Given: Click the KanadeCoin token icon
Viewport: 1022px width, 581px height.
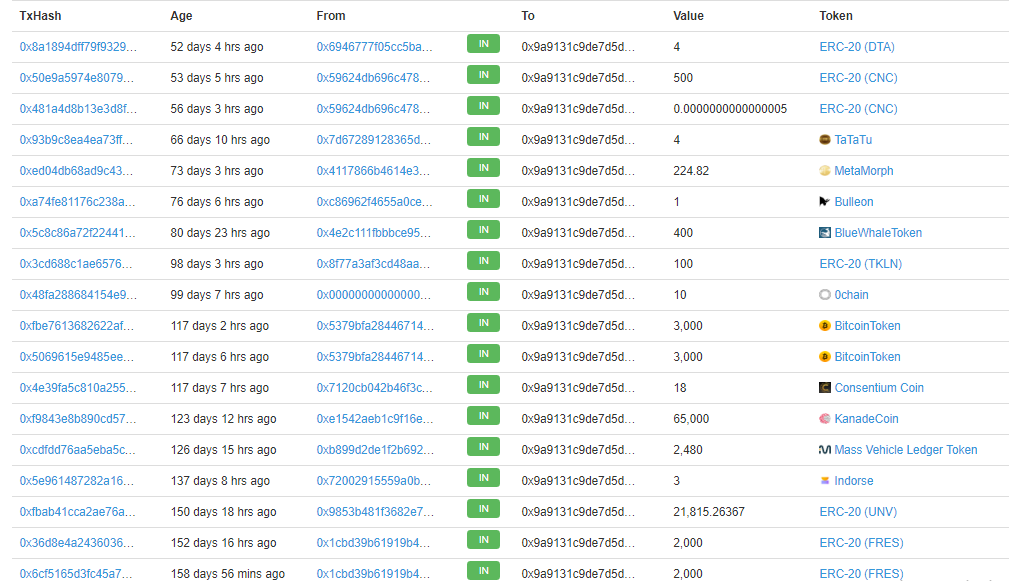Looking at the screenshot, I should tap(825, 419).
